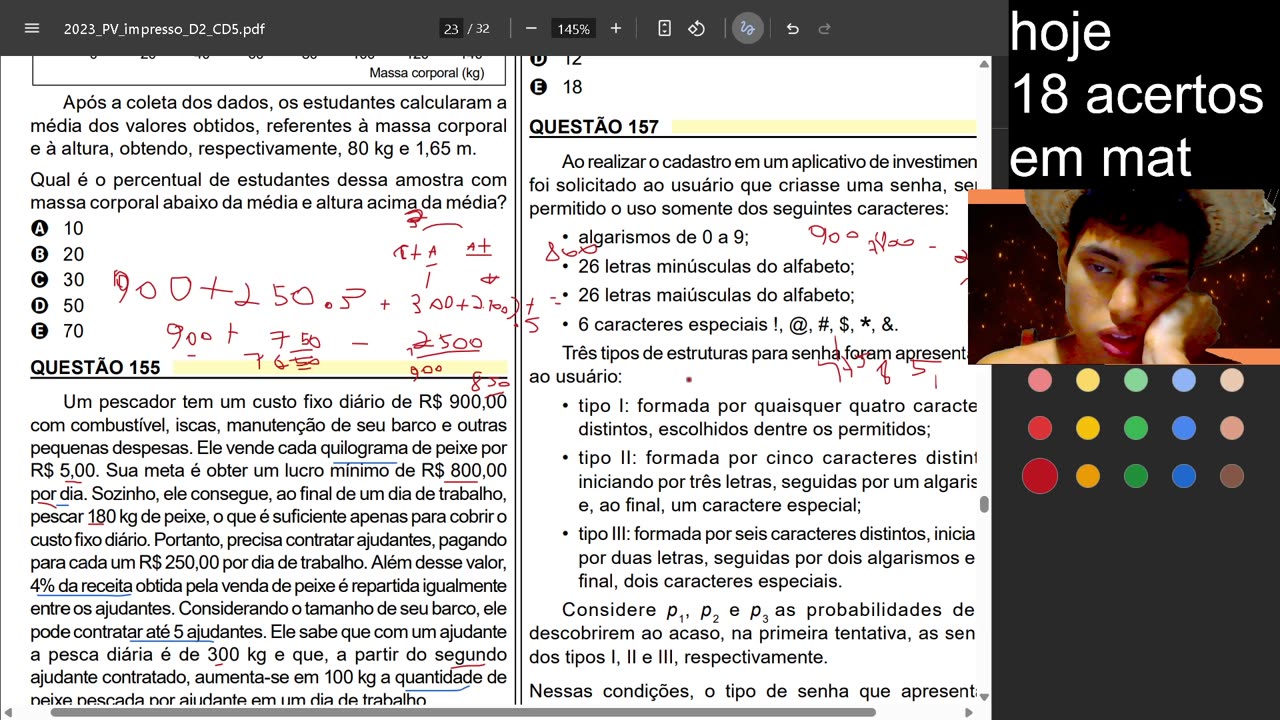Click the webcam video overlay
The width and height of the screenshot is (1280, 720).
(x=1124, y=277)
